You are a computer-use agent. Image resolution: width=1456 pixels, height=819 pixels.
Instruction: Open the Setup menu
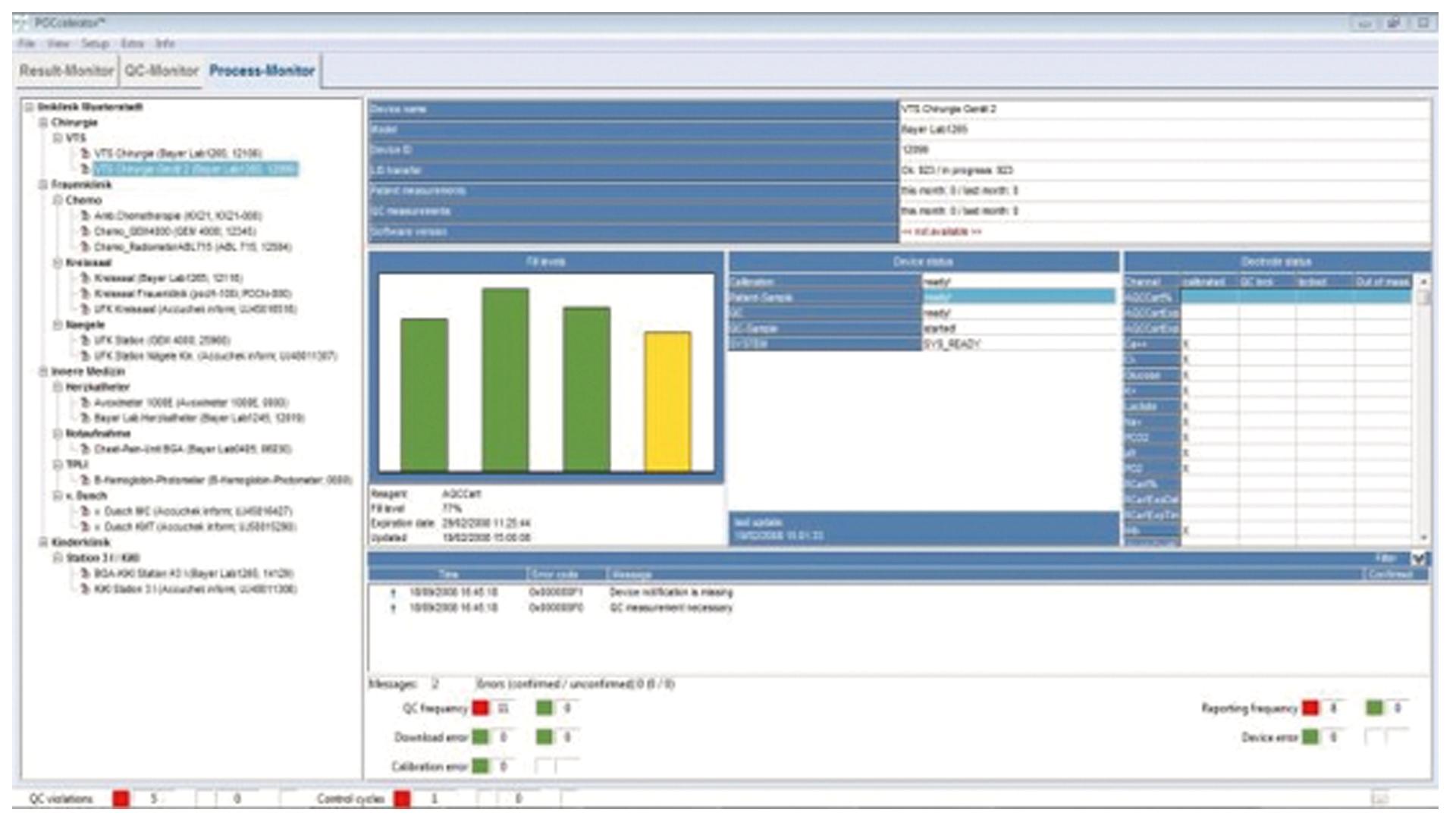point(95,43)
